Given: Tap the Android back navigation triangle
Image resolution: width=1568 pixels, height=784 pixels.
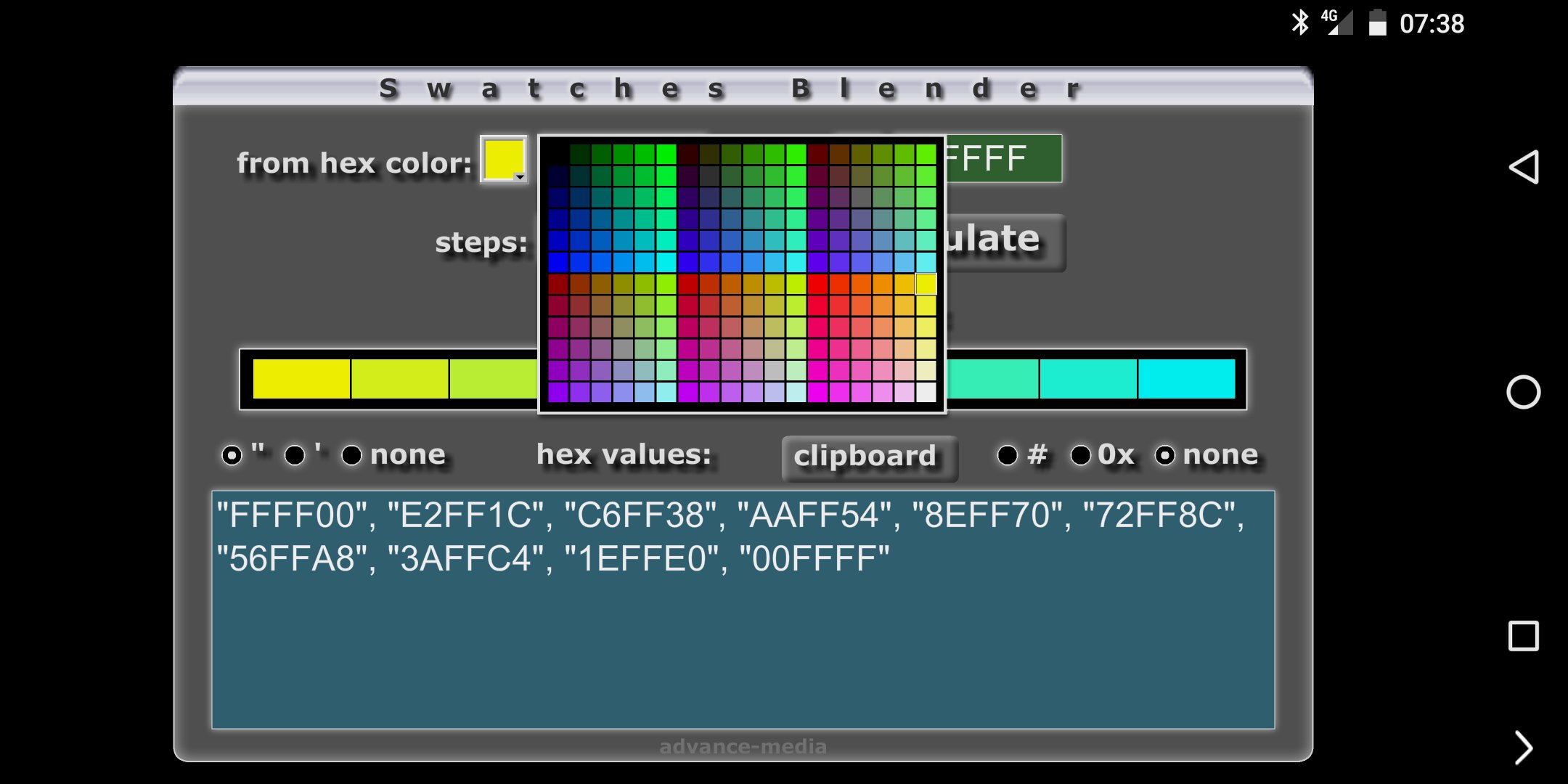Looking at the screenshot, I should point(1524,167).
